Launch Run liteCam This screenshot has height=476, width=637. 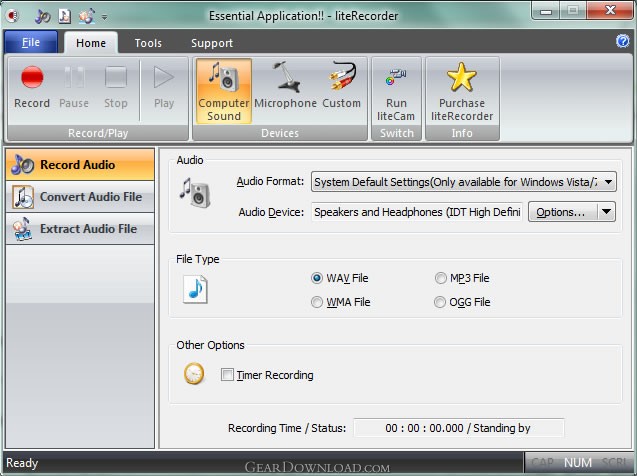pyautogui.click(x=396, y=93)
